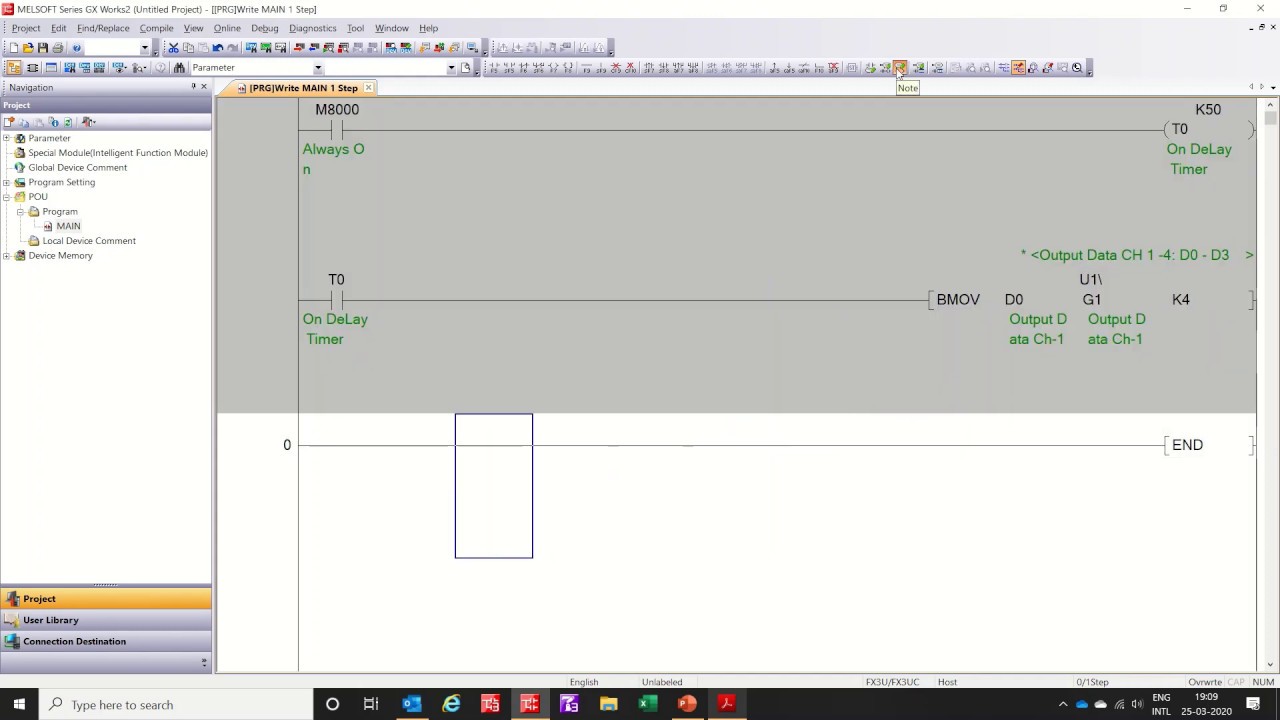Click the END instruction on rung 0

click(1187, 445)
